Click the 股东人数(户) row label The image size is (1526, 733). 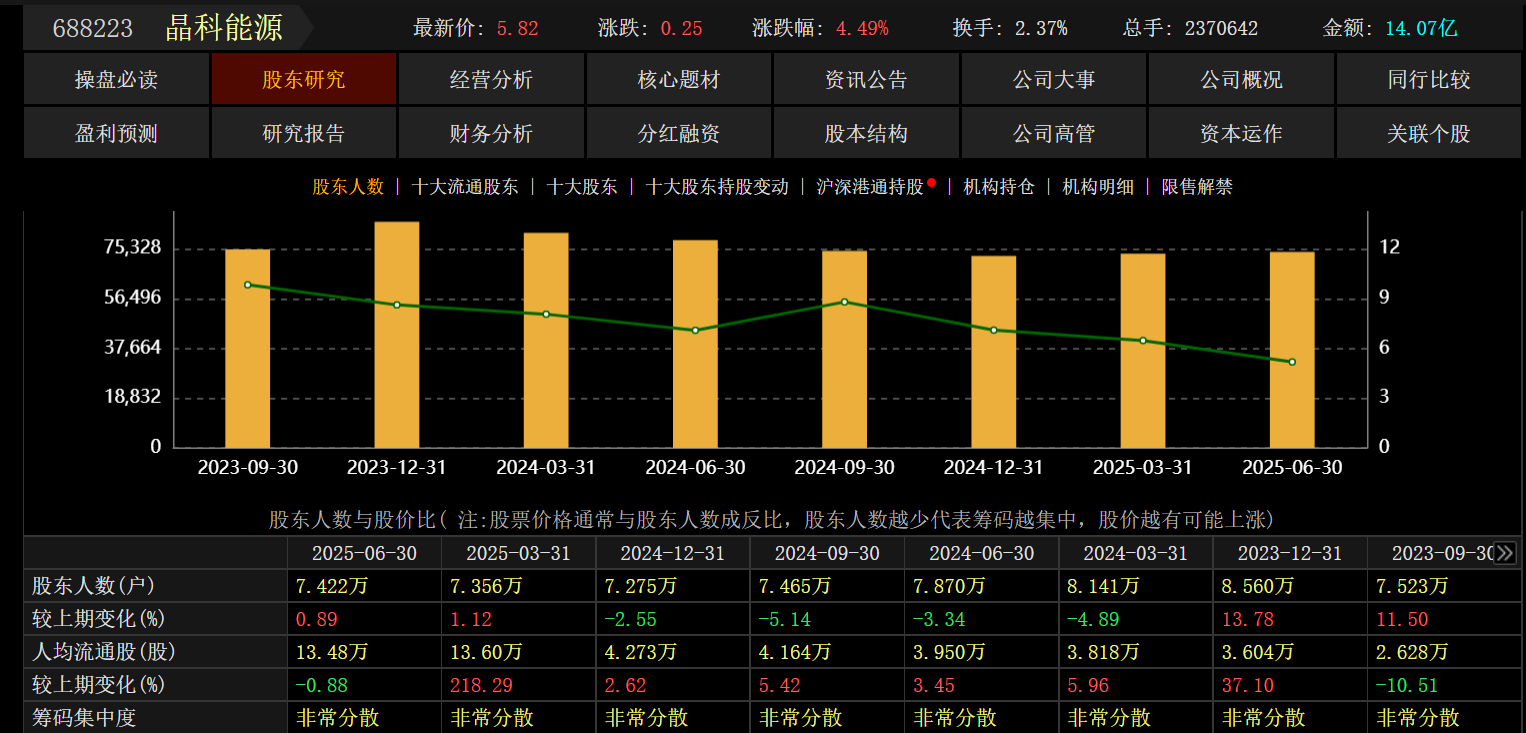click(x=94, y=586)
